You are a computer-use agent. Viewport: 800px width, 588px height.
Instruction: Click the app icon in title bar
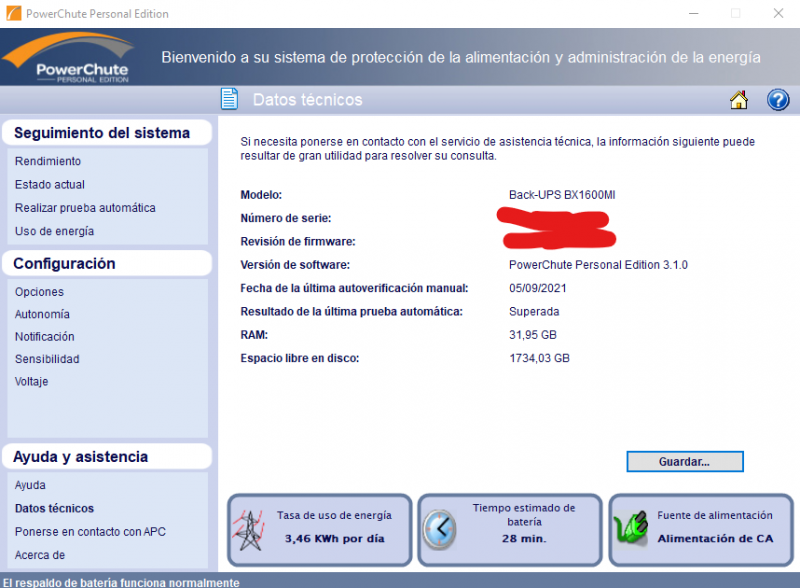coord(13,14)
